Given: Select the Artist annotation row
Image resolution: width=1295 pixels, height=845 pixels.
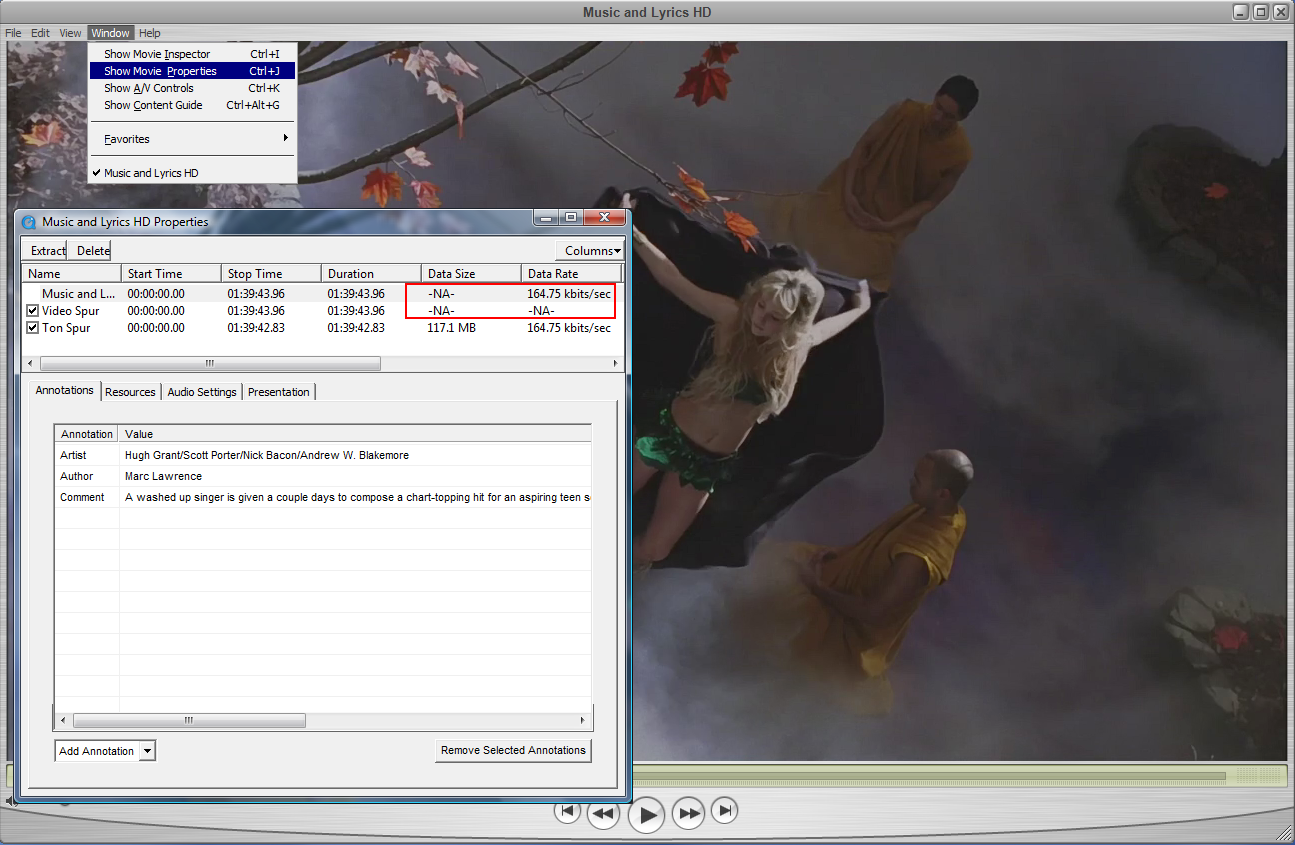Looking at the screenshot, I should (323, 455).
